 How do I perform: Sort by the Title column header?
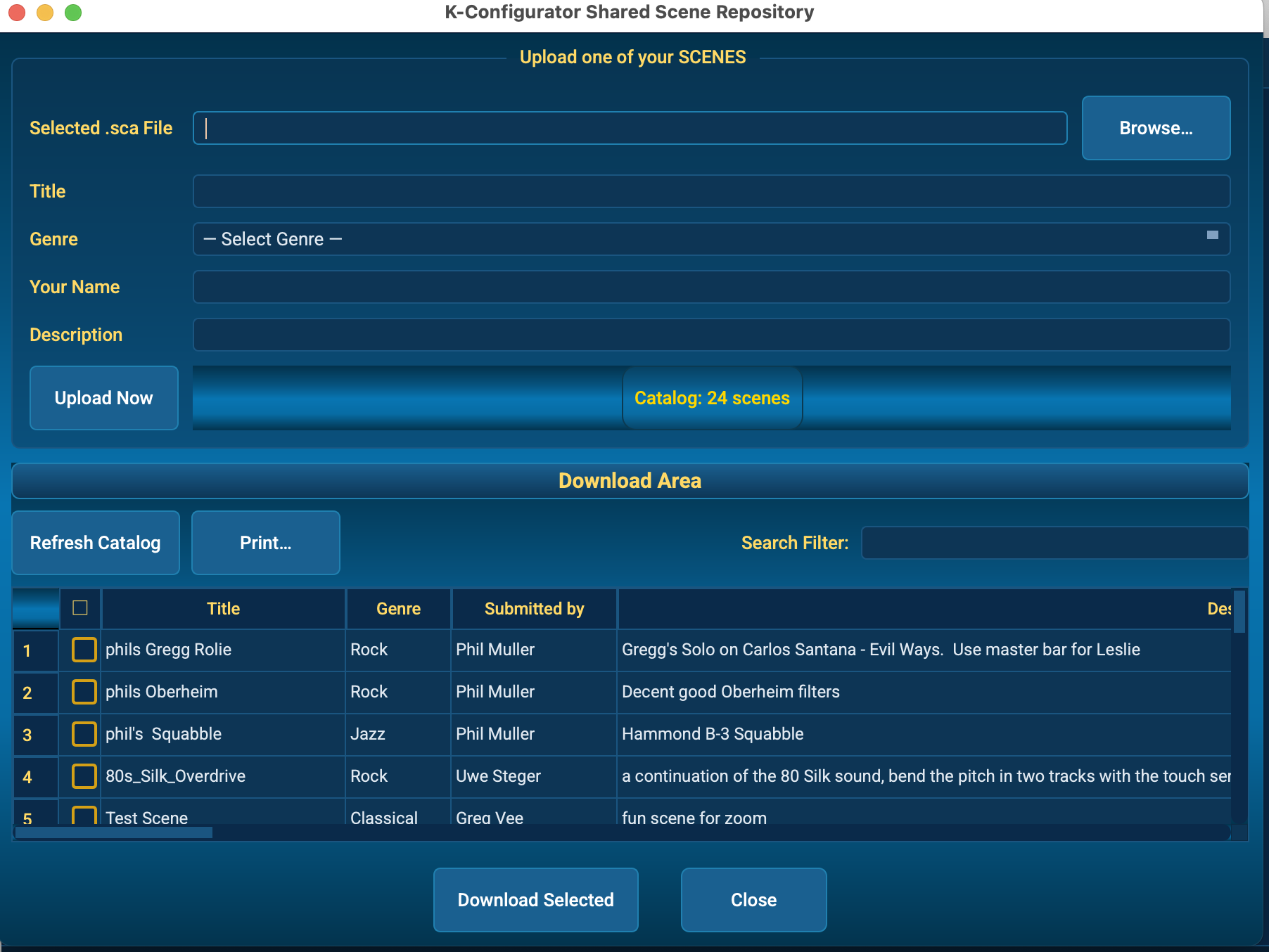(x=224, y=609)
